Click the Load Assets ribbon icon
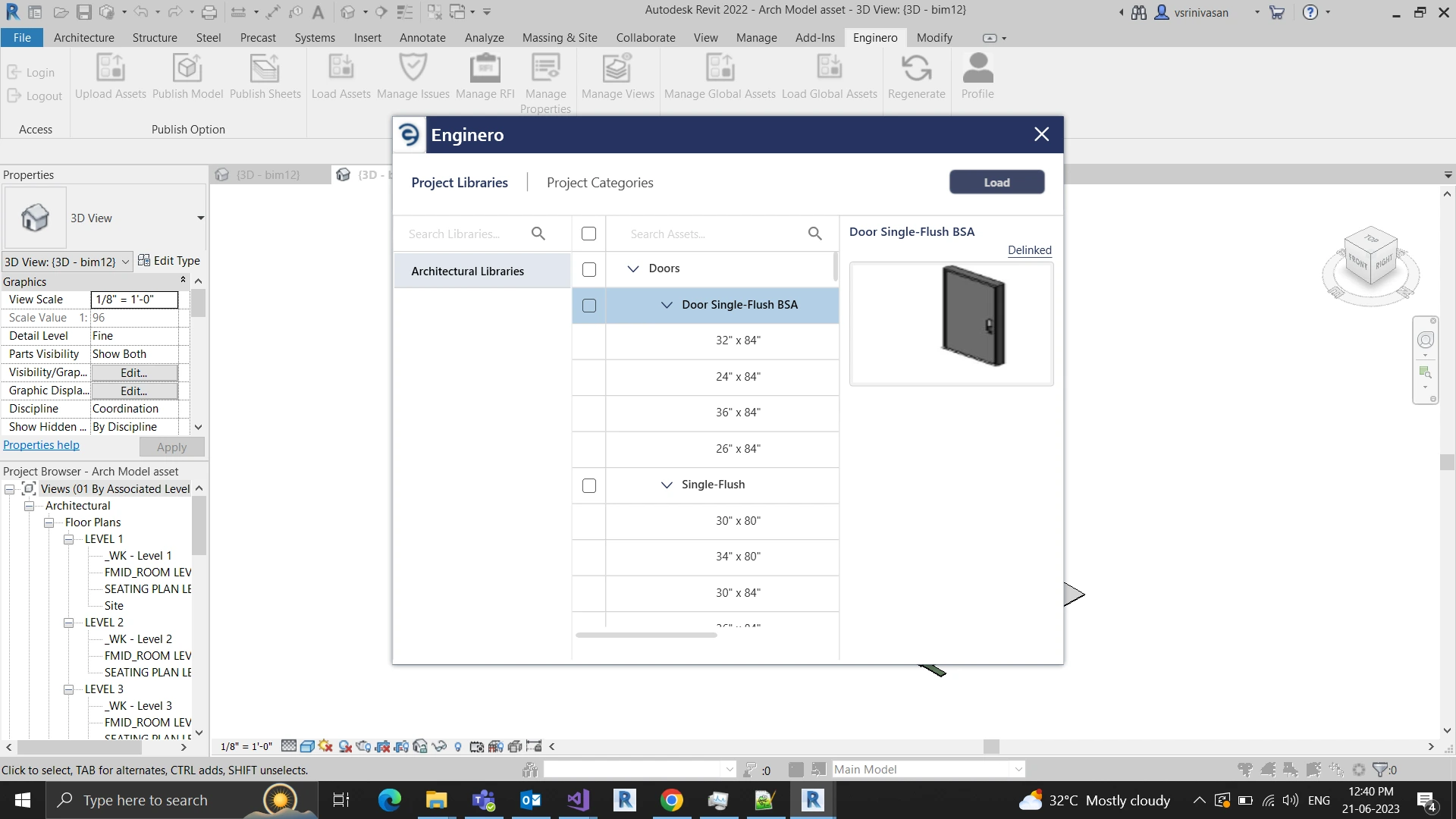Screen dimensions: 1456x819 340,68
